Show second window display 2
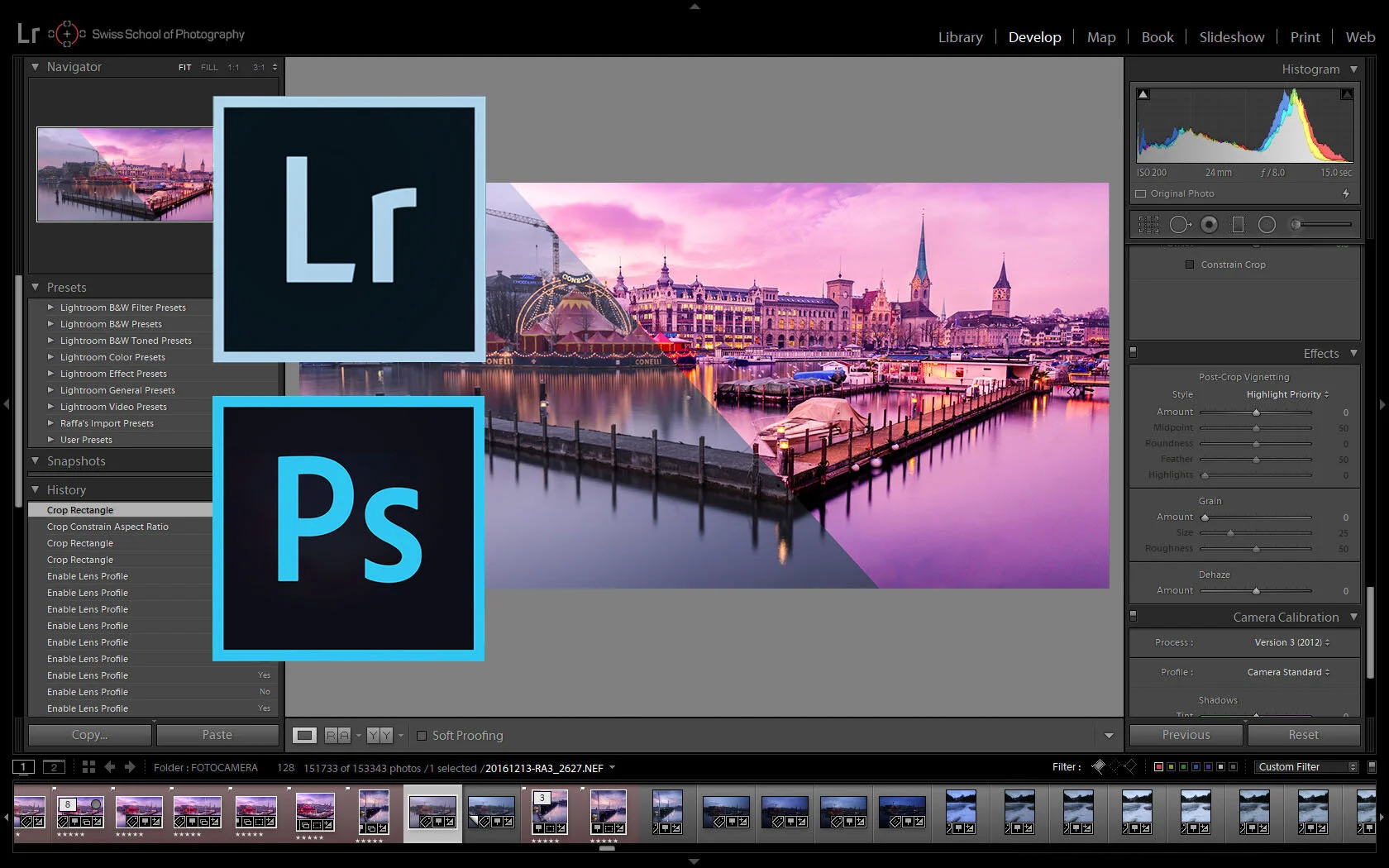 pos(54,767)
